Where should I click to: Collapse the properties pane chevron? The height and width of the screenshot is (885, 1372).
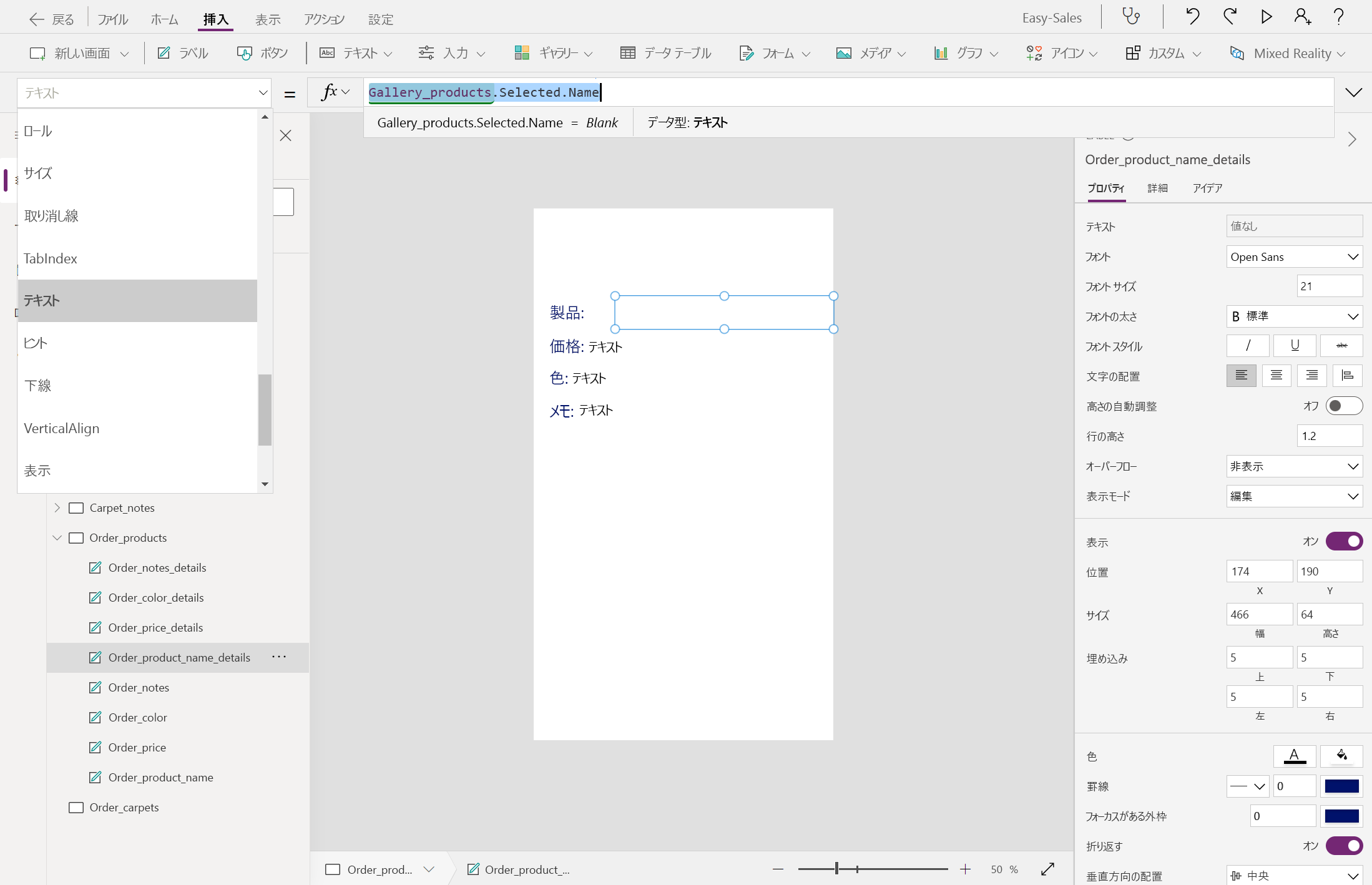pyautogui.click(x=1352, y=139)
